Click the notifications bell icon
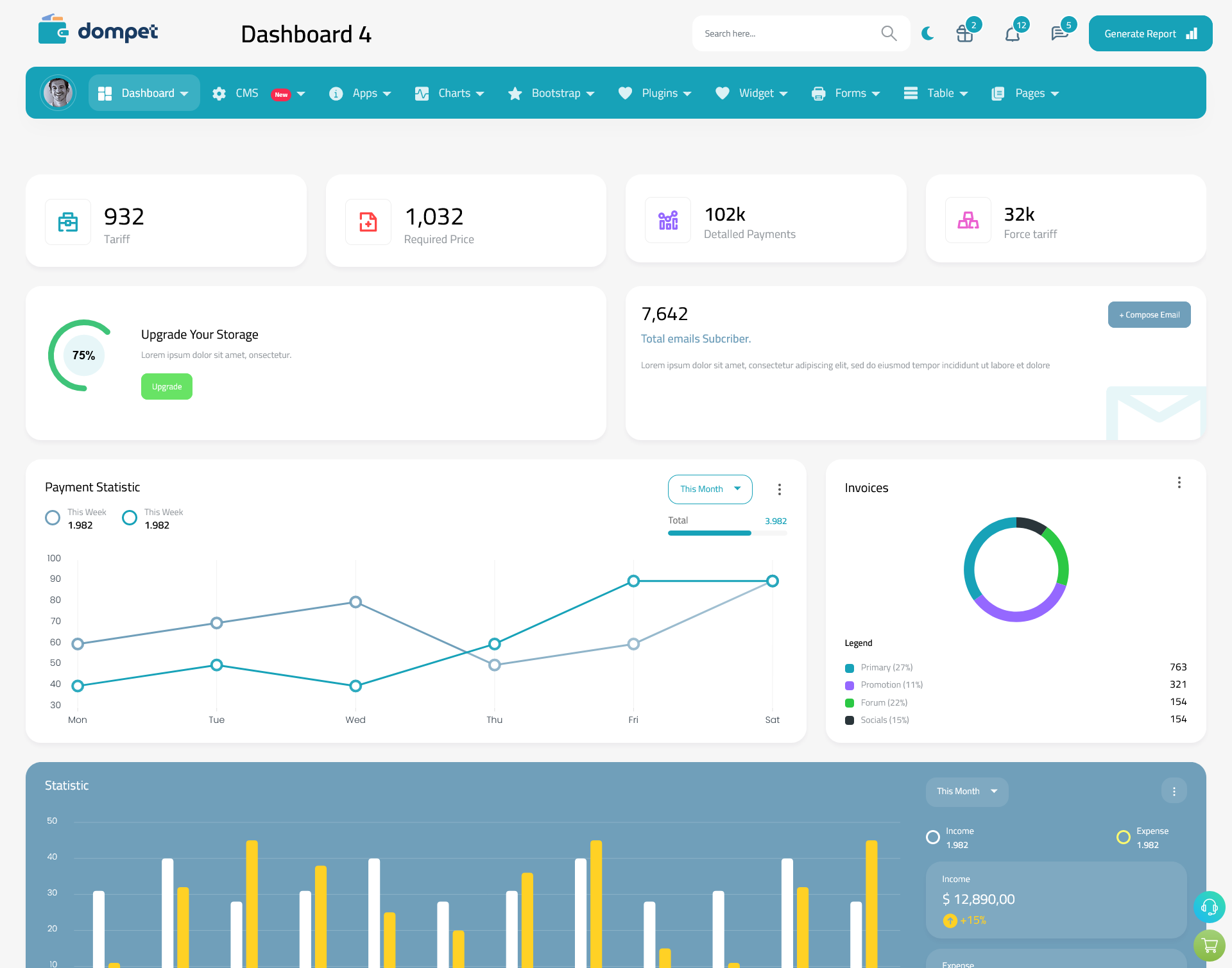Viewport: 1232px width, 968px height. click(x=1012, y=33)
